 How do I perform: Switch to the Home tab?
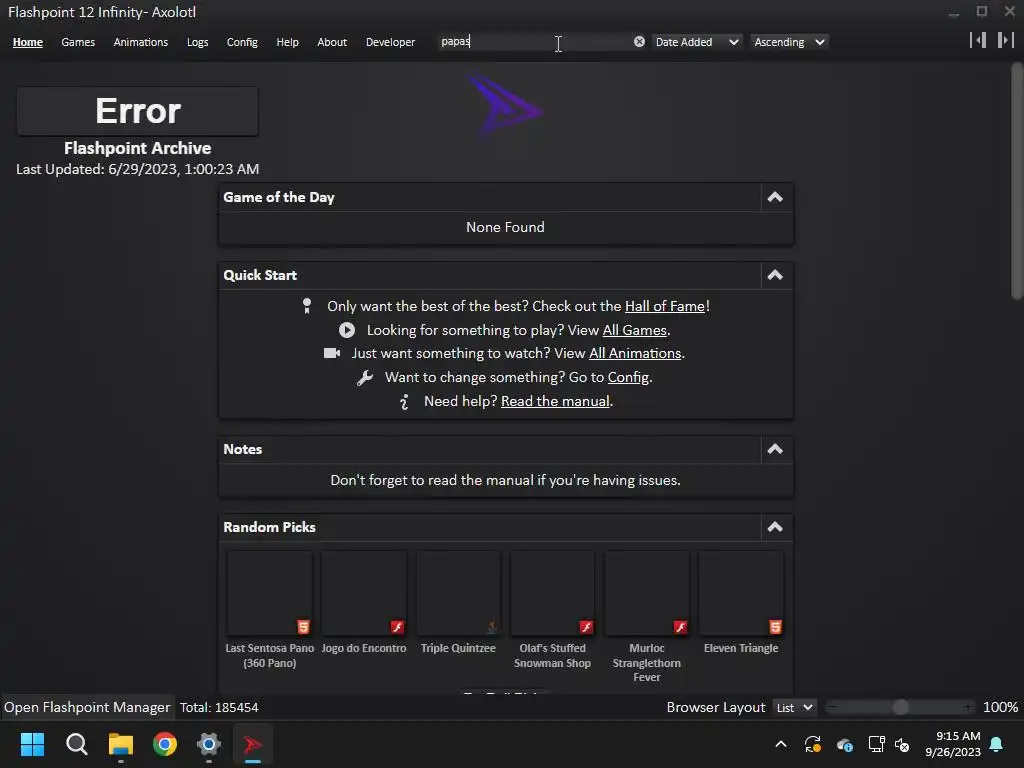[27, 42]
